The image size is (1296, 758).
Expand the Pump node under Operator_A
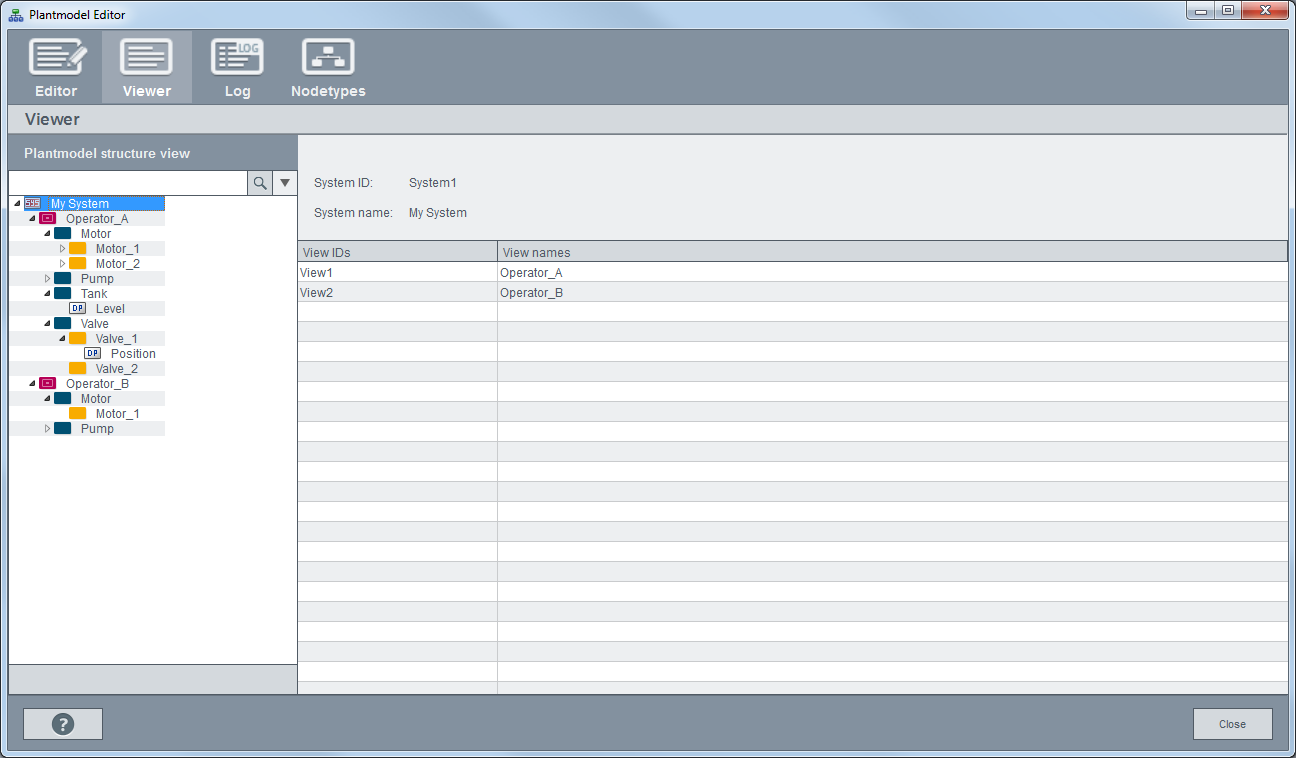click(x=47, y=279)
